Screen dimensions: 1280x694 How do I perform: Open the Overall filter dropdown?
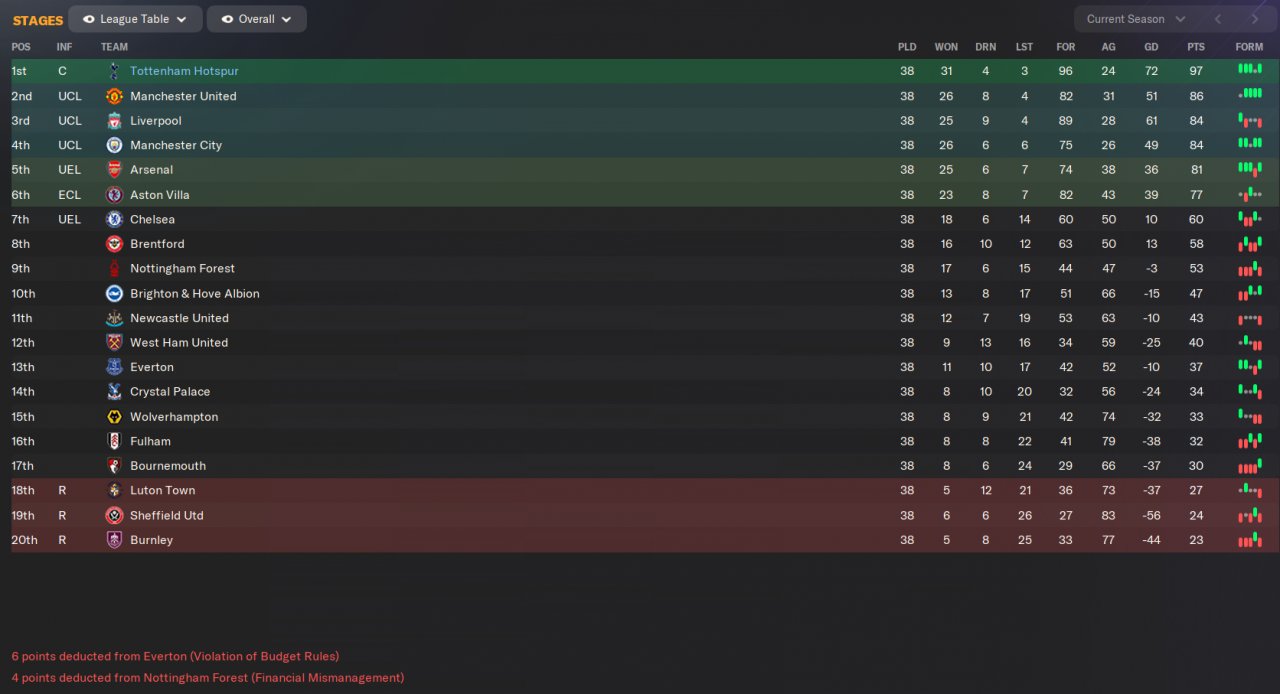pyautogui.click(x=257, y=19)
